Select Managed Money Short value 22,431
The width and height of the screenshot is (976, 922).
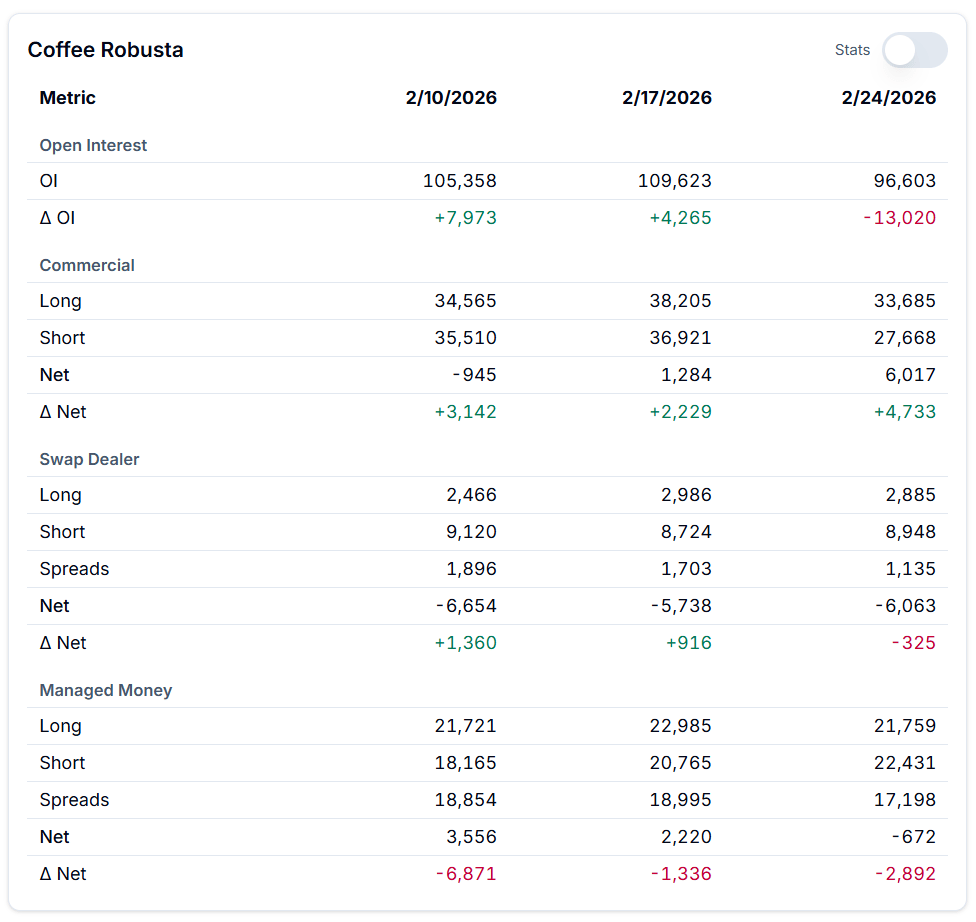903,763
